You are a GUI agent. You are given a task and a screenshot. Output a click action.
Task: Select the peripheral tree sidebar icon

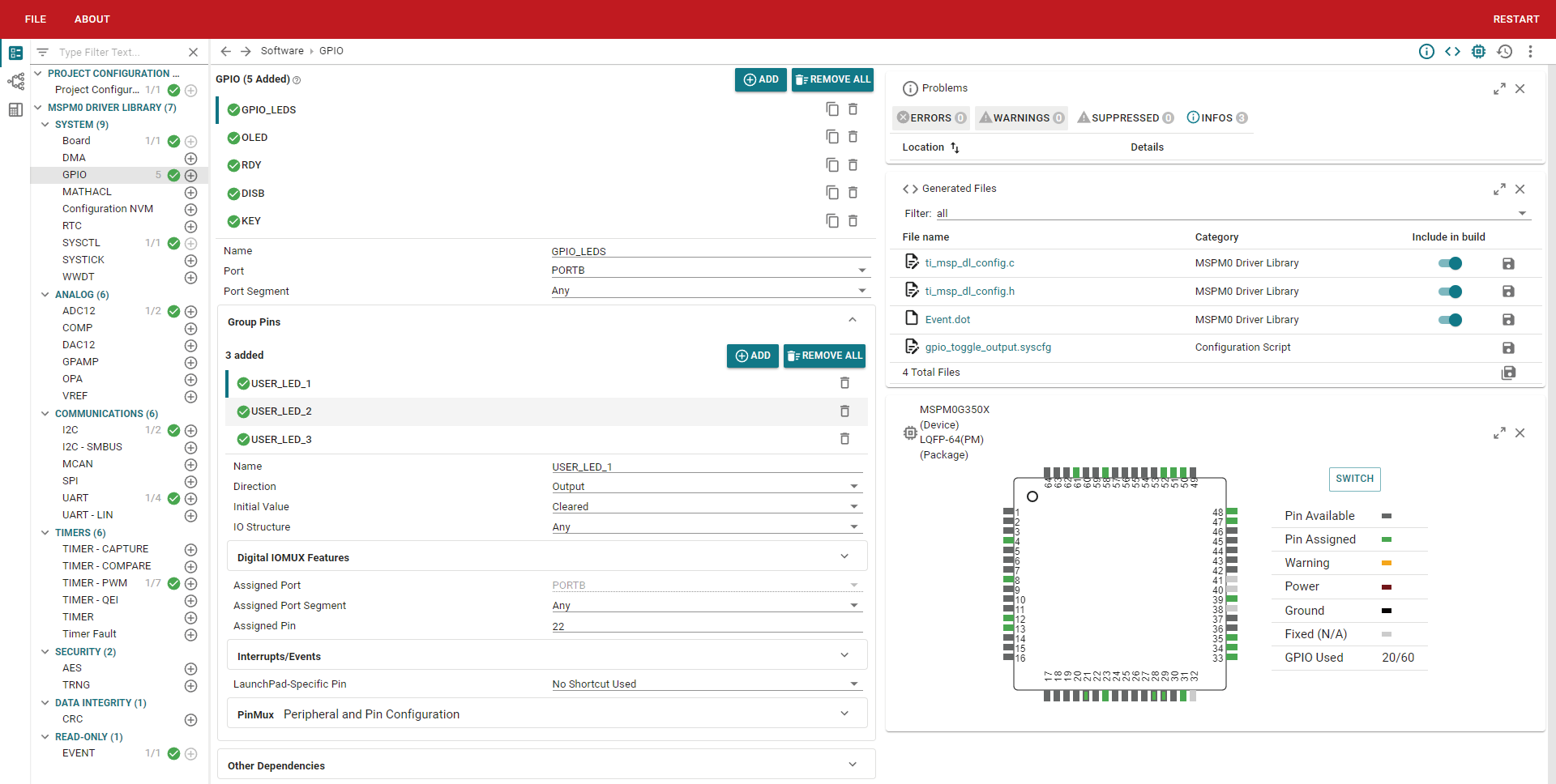[15, 81]
